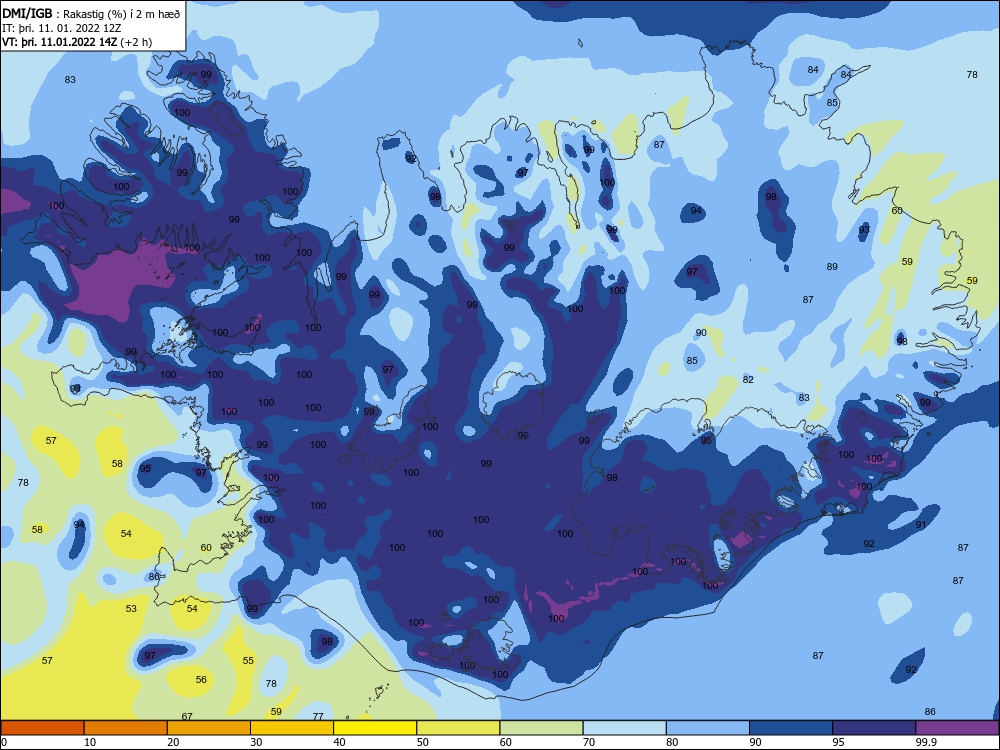The height and width of the screenshot is (750, 1000).
Task: Select the pale blue 70–80 legend swatch
Action: (624, 728)
